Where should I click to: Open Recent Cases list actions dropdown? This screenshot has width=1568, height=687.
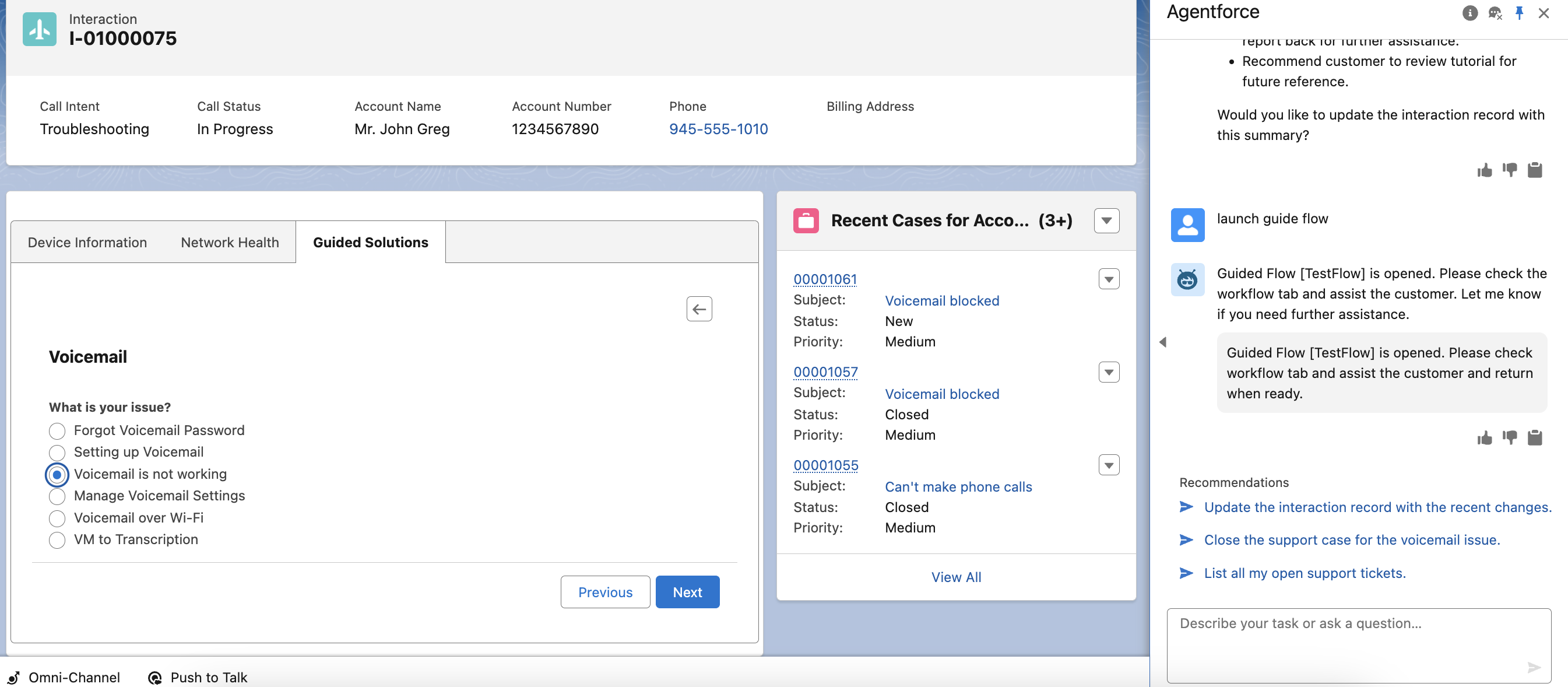point(1106,220)
